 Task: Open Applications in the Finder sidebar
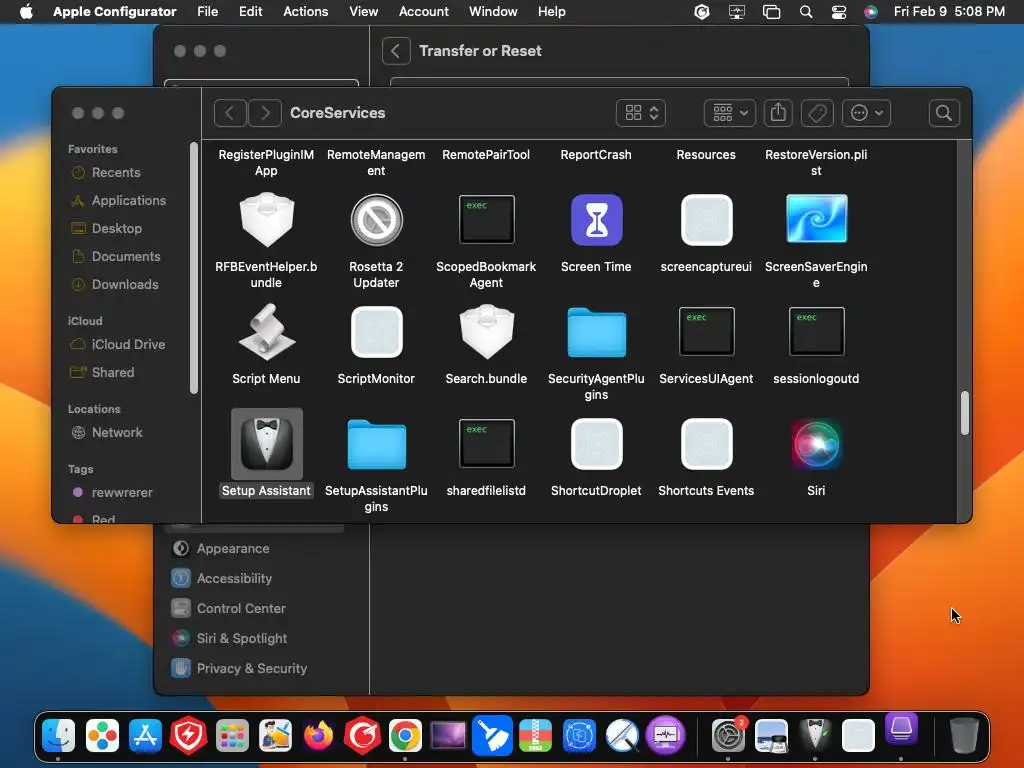[129, 200]
